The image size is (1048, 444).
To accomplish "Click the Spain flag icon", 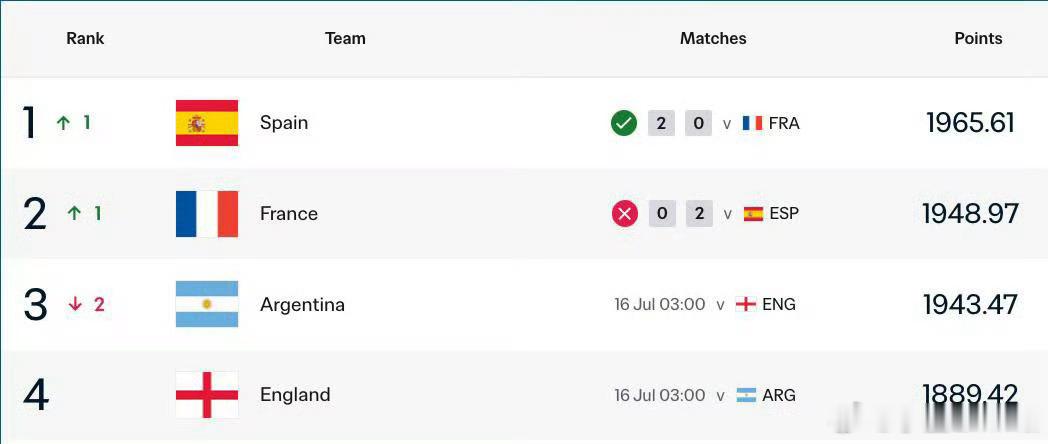I will coord(207,123).
